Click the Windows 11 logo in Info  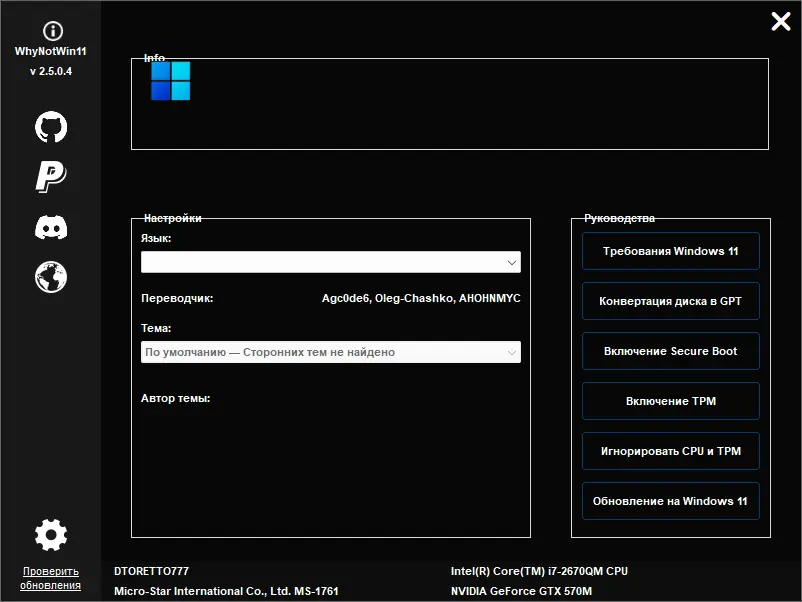(171, 81)
